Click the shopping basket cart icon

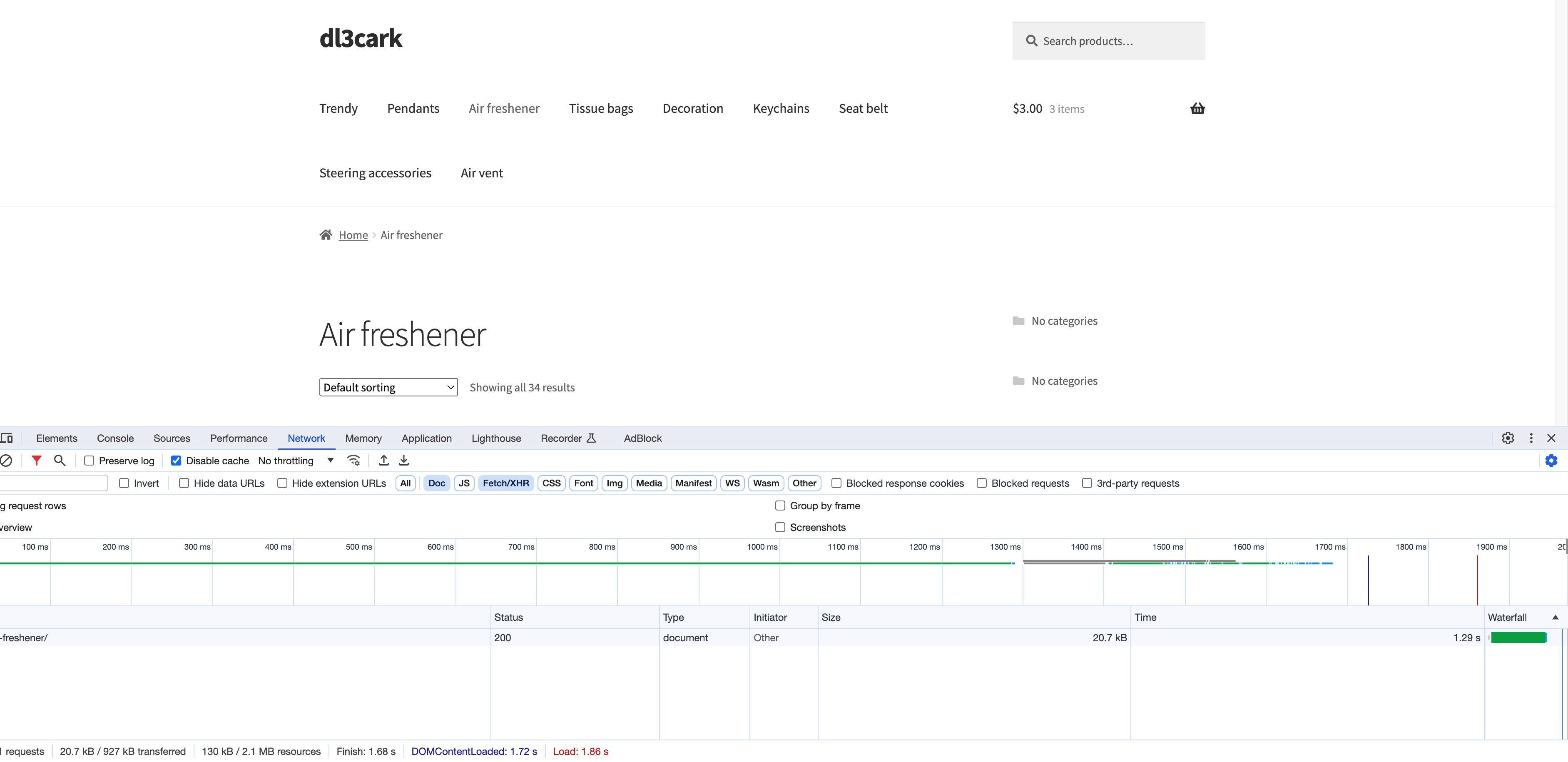[1197, 108]
